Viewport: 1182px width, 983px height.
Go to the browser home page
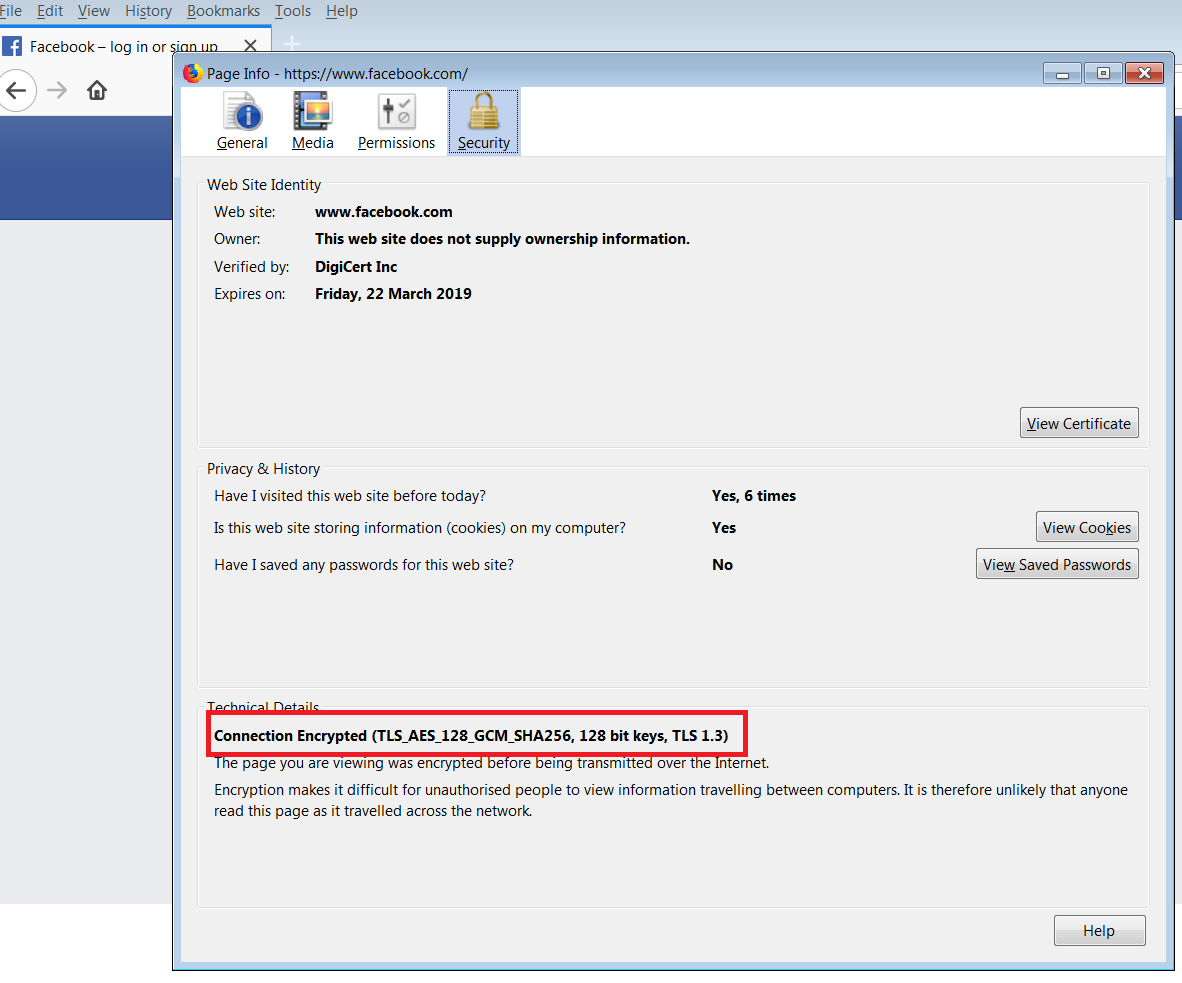(x=97, y=91)
